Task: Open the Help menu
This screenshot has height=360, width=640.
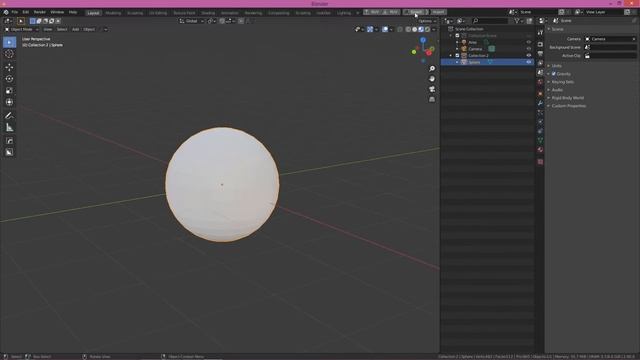Action: (x=73, y=12)
